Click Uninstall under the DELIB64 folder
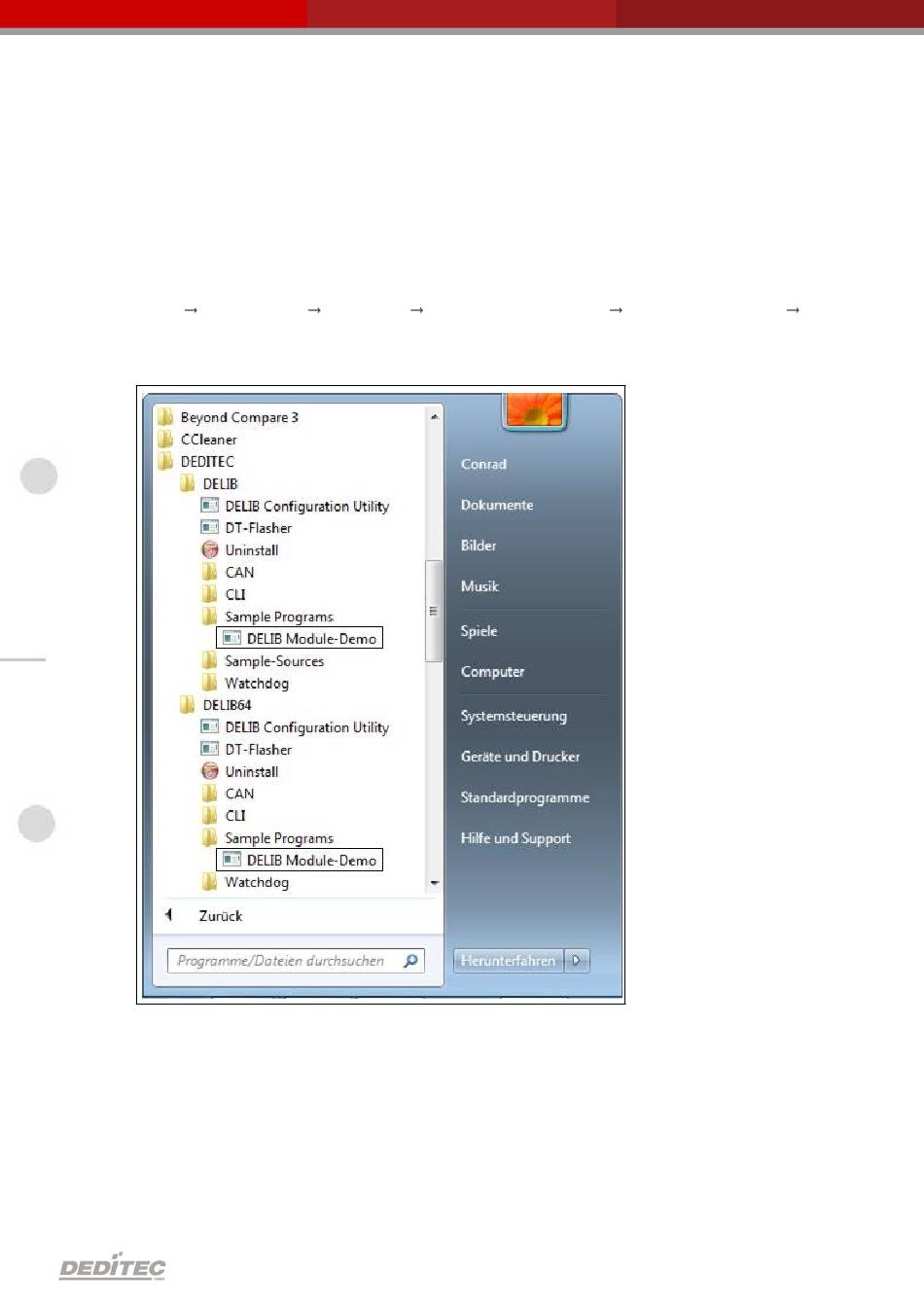This screenshot has height=1307, width=924. click(x=239, y=772)
